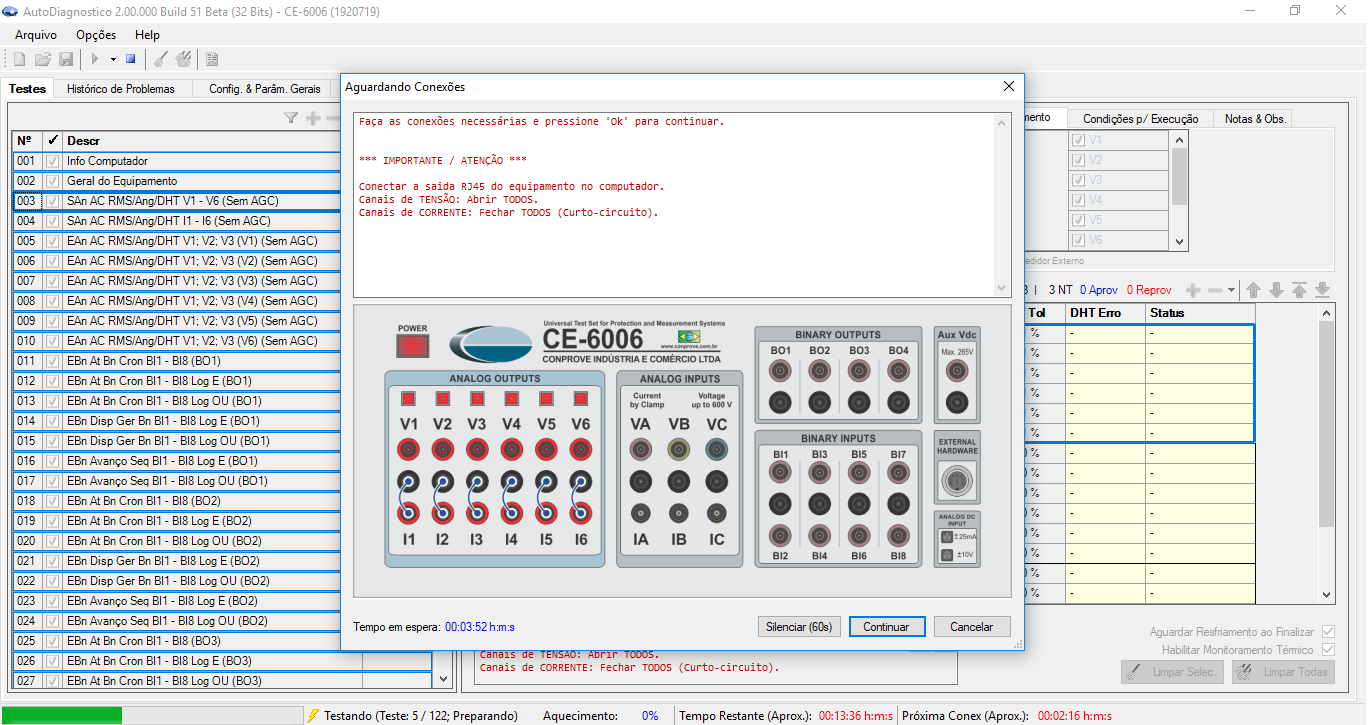Click the report document toolbar icon
Image resolution: width=1371 pixels, height=725 pixels.
[x=212, y=60]
